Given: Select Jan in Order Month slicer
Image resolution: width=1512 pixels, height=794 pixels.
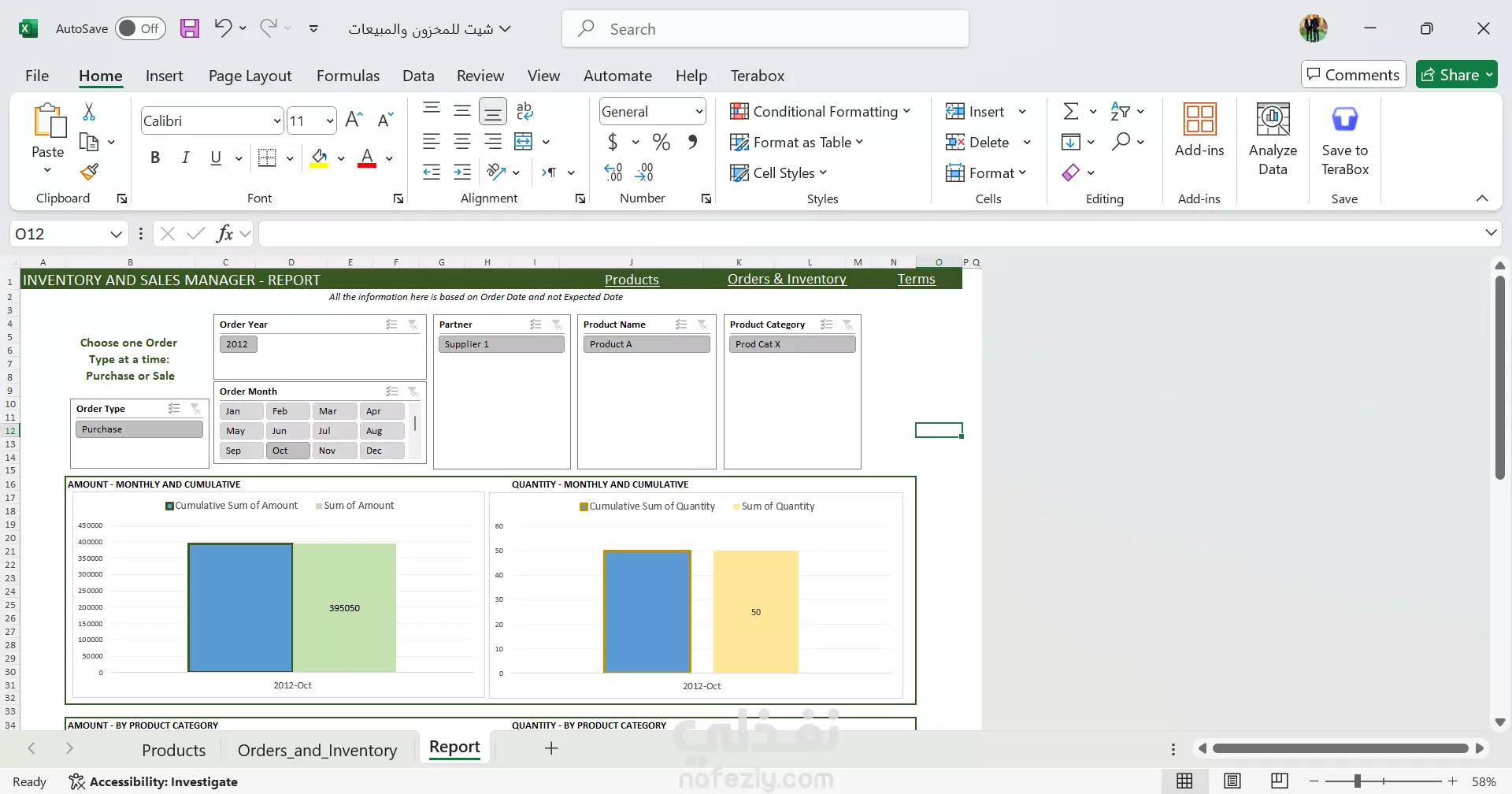Looking at the screenshot, I should click(x=241, y=411).
